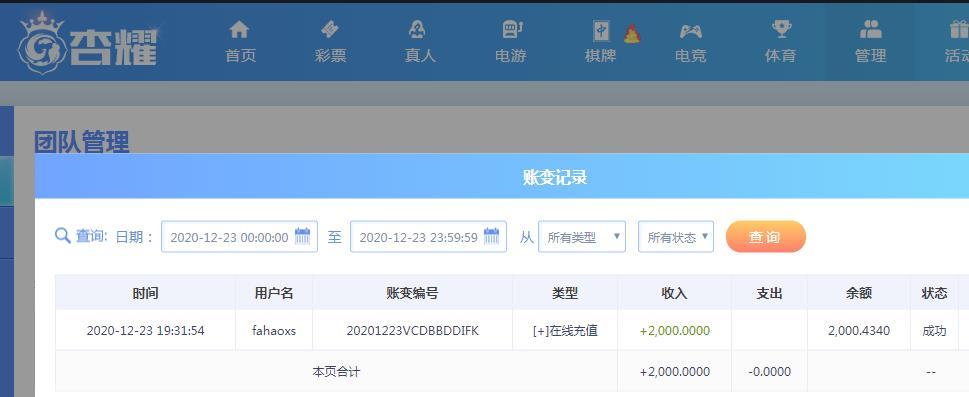Click the home icon above 首页
Viewport: 969px width, 397px height.
[x=239, y=29]
